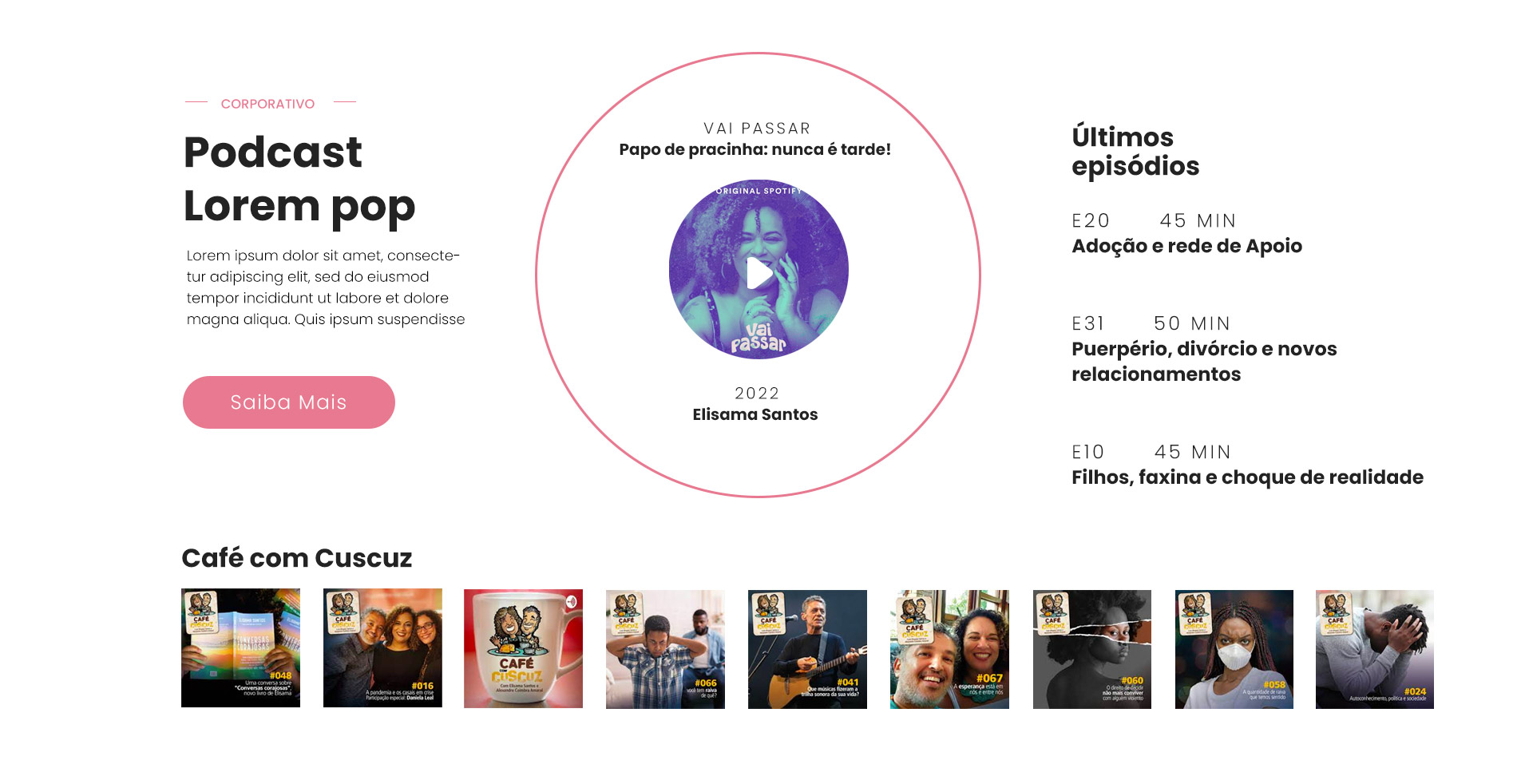1521x784 pixels.
Task: Select Café com Cuscuz thumbnail #060
Action: [x=1092, y=649]
